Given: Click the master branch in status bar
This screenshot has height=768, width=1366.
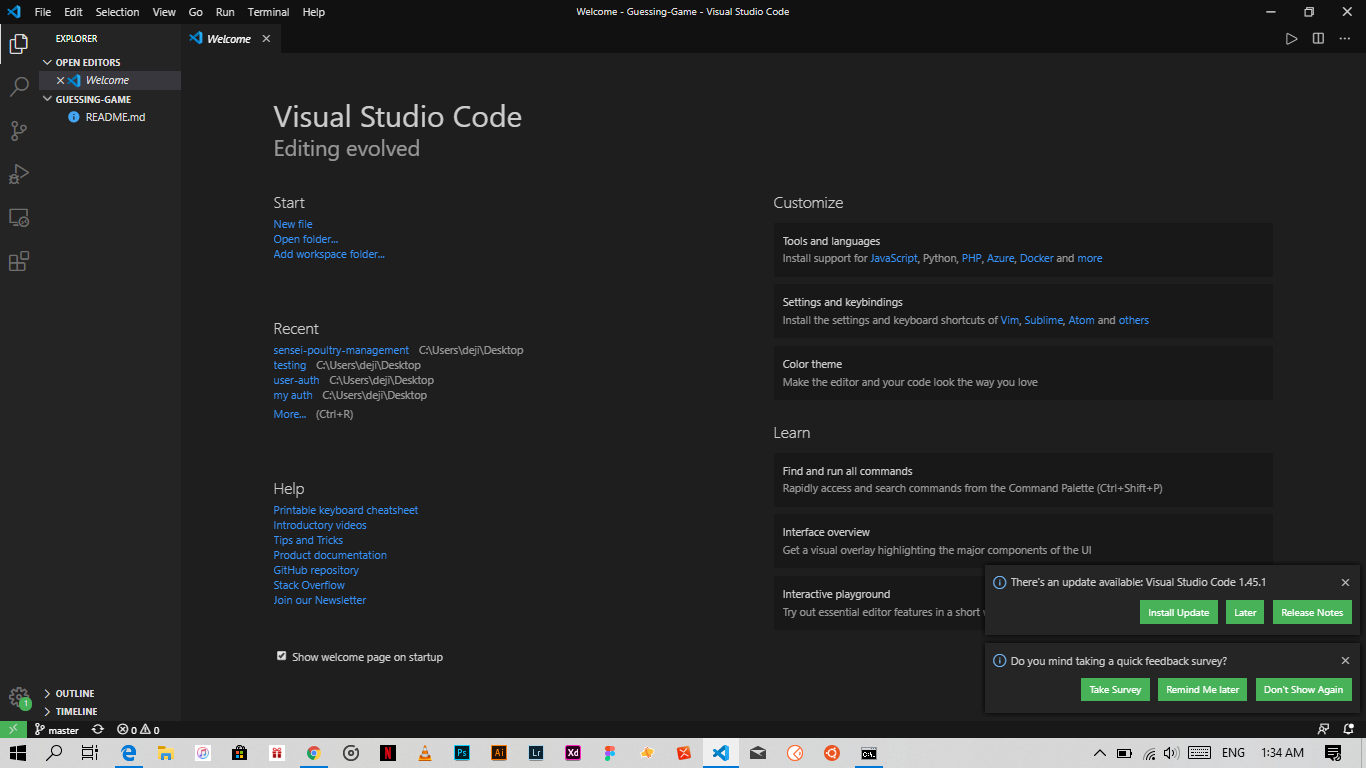Looking at the screenshot, I should pyautogui.click(x=56, y=730).
